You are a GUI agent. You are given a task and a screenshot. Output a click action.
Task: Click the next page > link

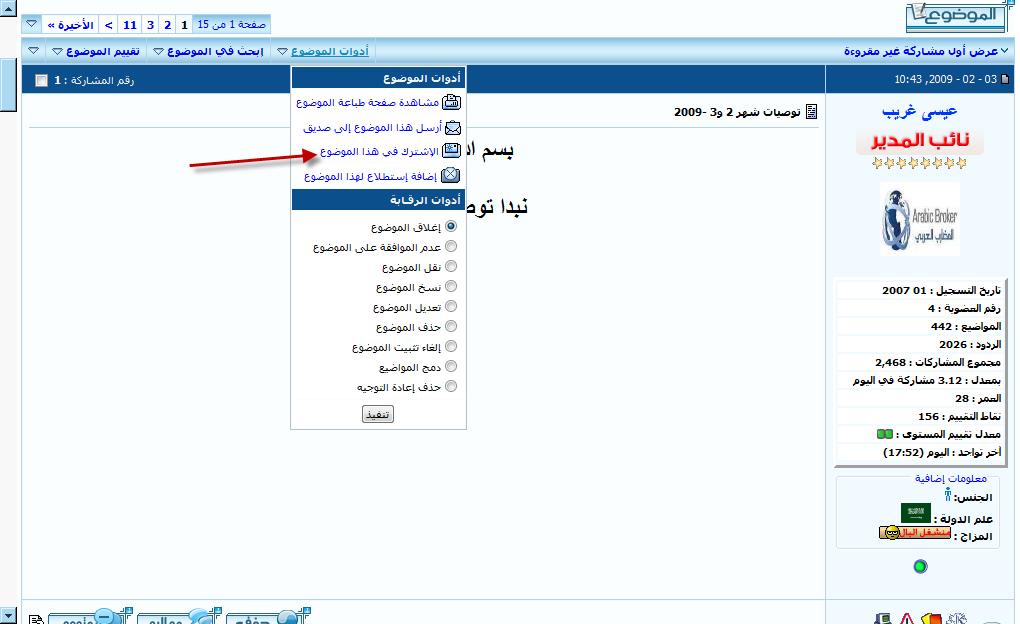coord(109,25)
